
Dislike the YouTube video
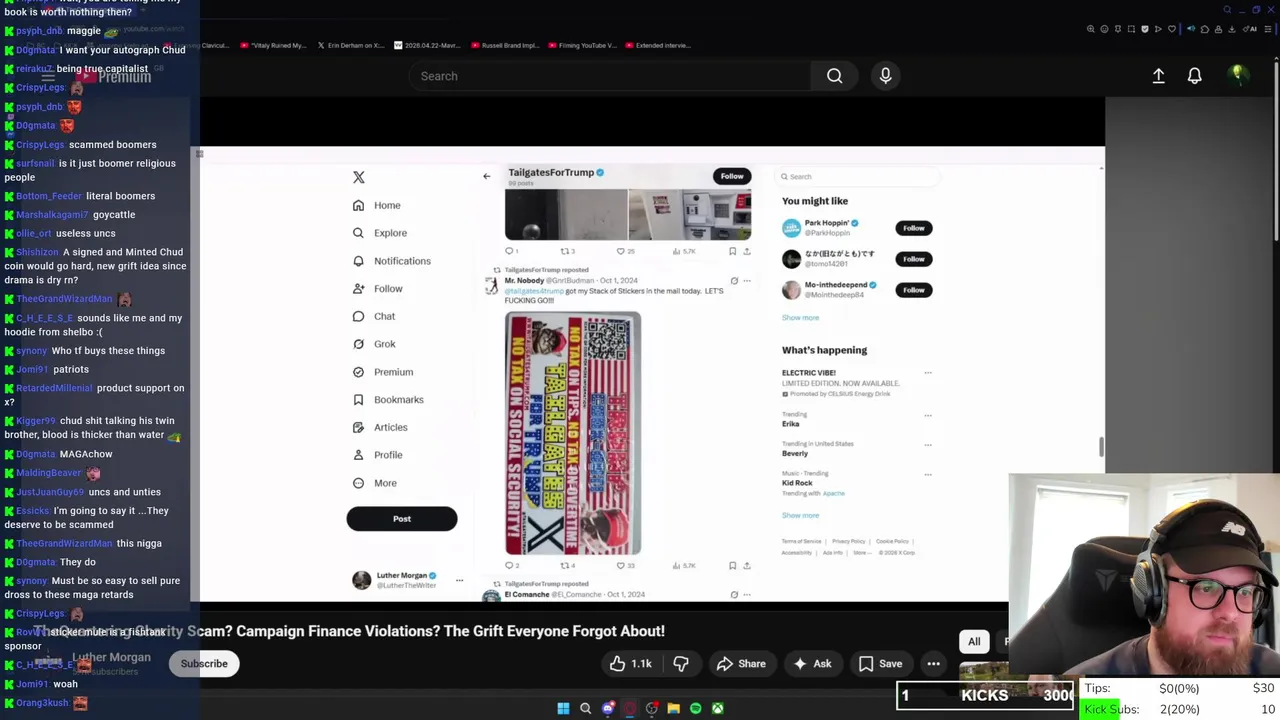tap(681, 664)
